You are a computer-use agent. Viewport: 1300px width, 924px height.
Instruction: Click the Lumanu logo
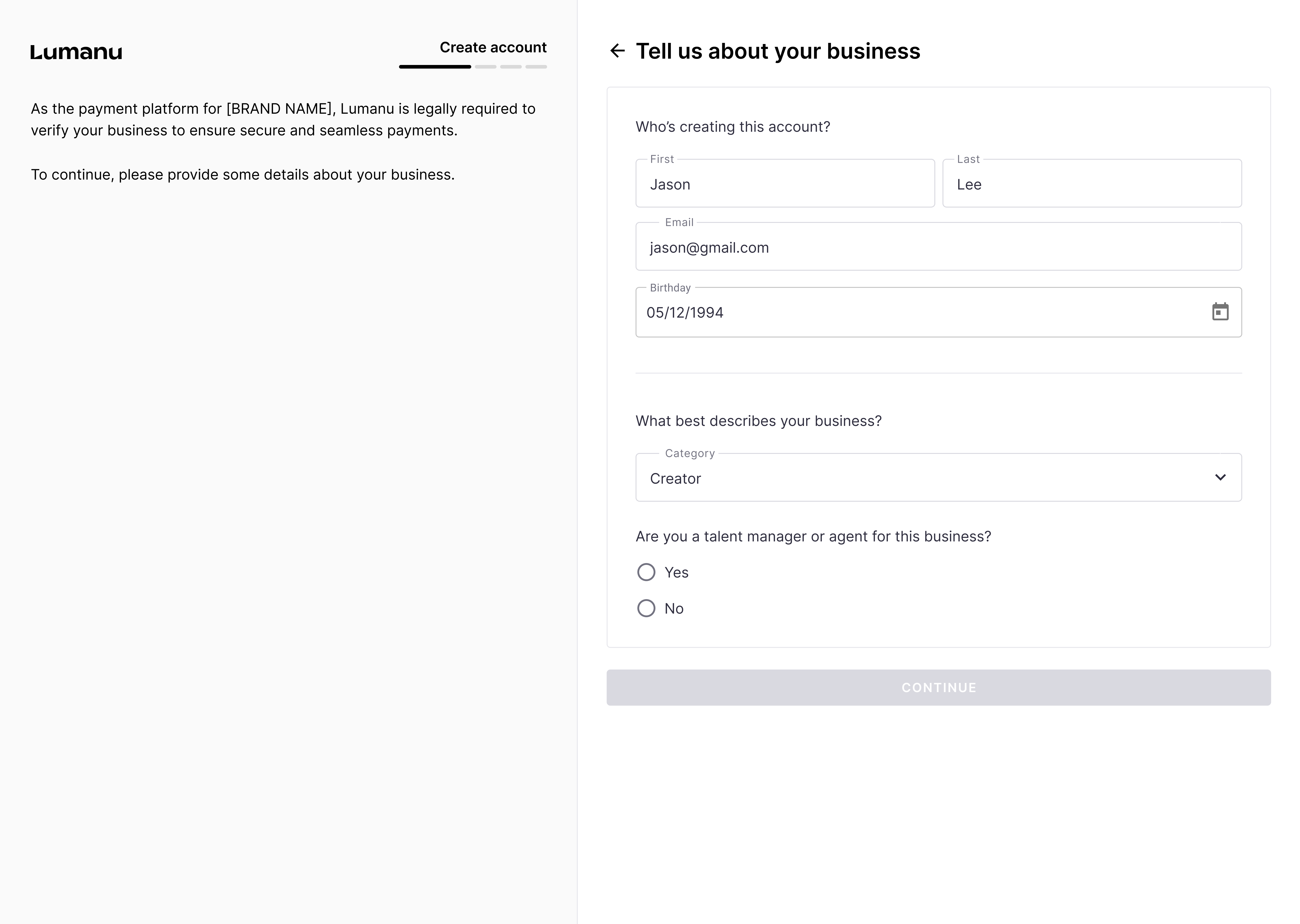[76, 52]
